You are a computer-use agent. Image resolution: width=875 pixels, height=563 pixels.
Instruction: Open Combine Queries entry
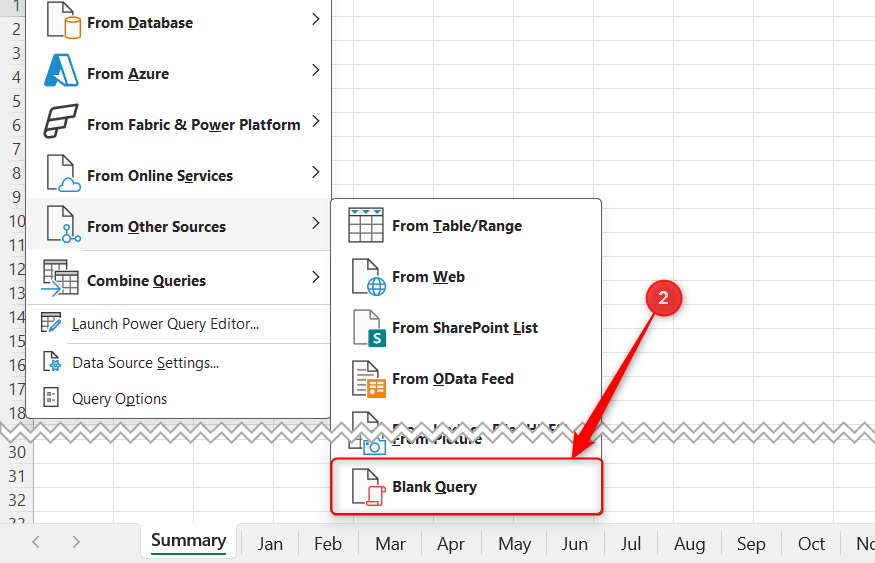pos(179,278)
